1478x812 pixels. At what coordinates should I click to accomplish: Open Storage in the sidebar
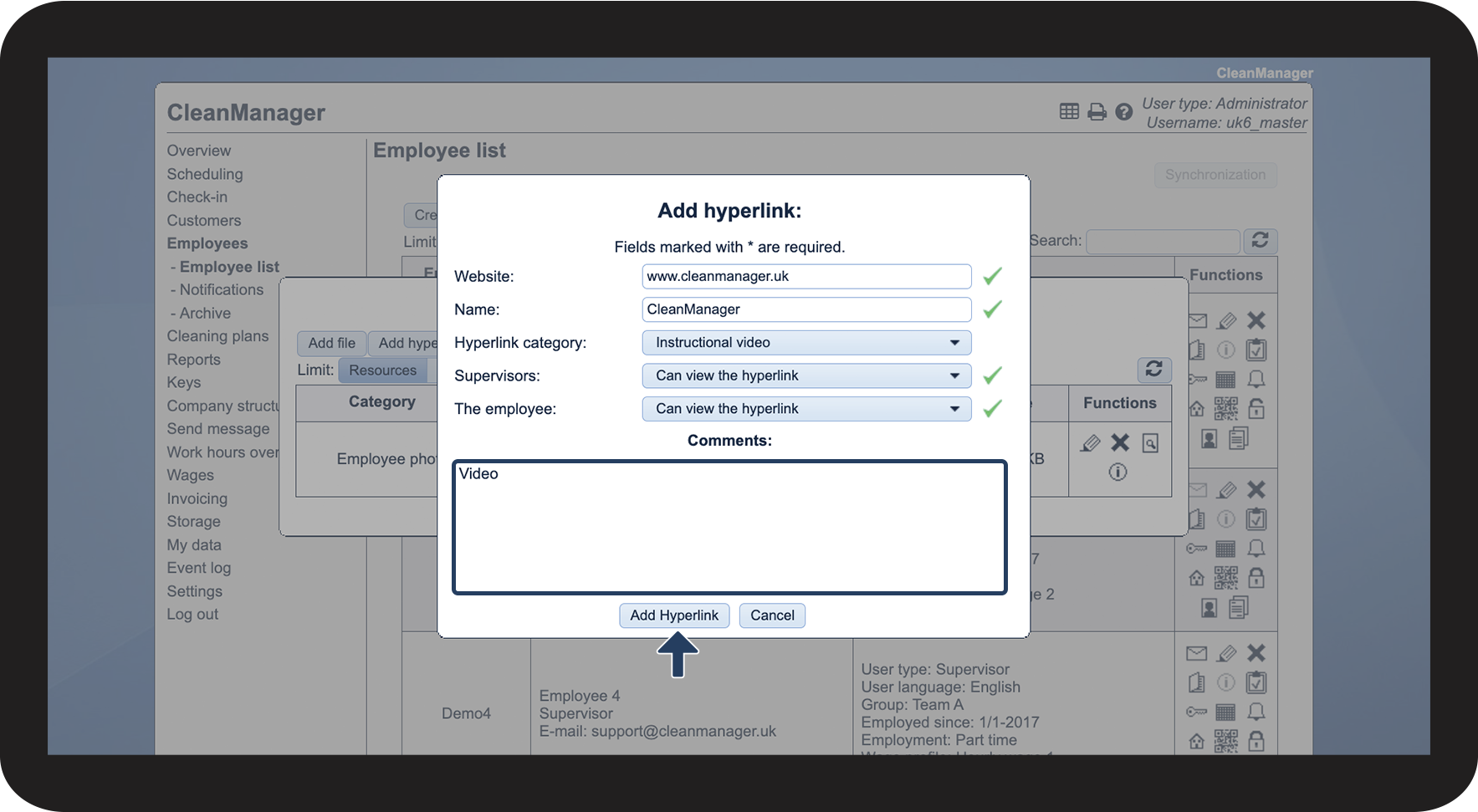pyautogui.click(x=194, y=522)
